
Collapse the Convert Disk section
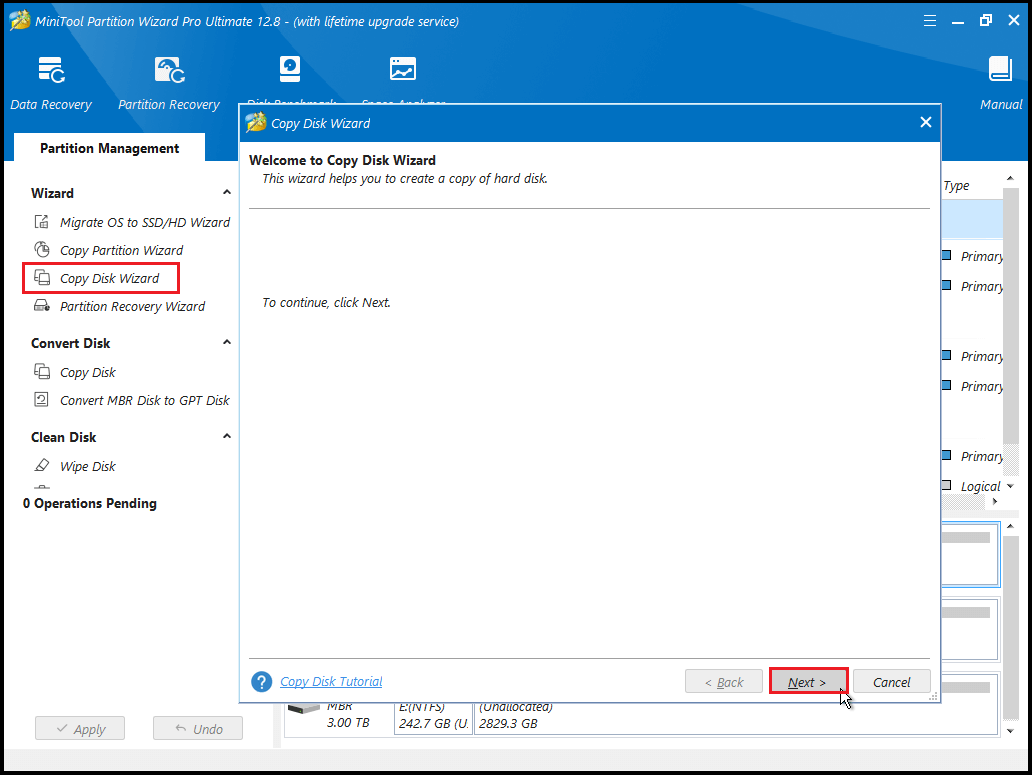[x=226, y=343]
